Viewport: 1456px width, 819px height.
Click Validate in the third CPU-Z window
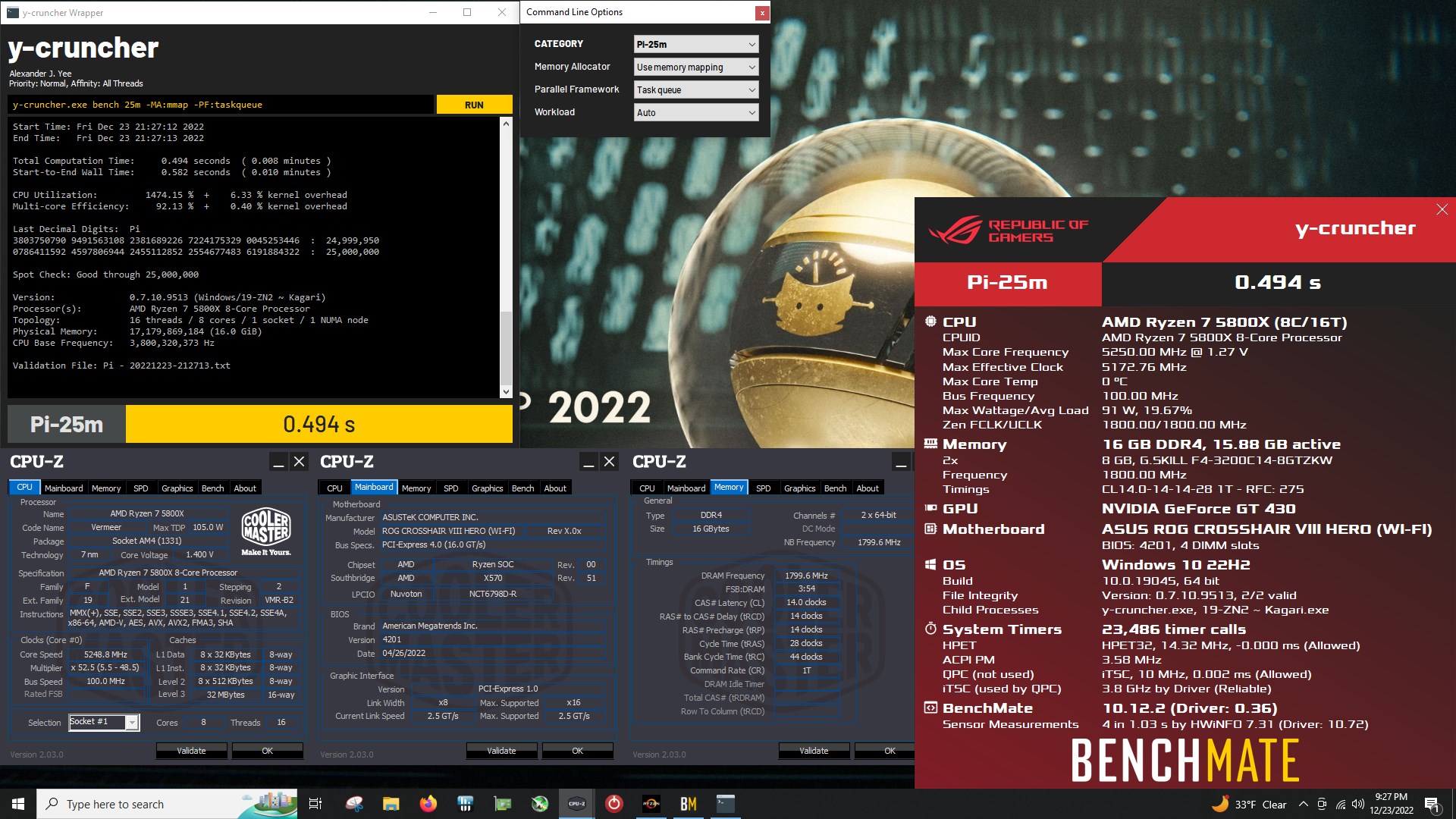814,751
